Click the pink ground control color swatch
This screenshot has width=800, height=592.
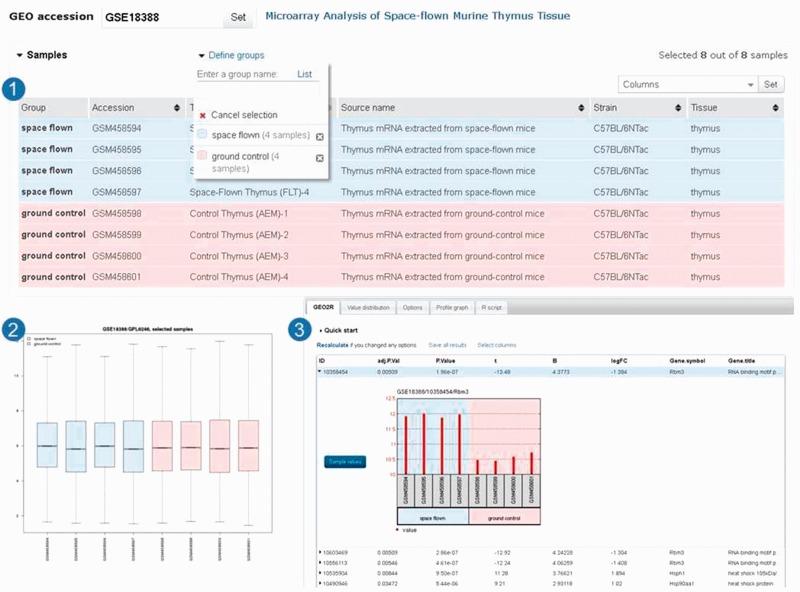(203, 156)
